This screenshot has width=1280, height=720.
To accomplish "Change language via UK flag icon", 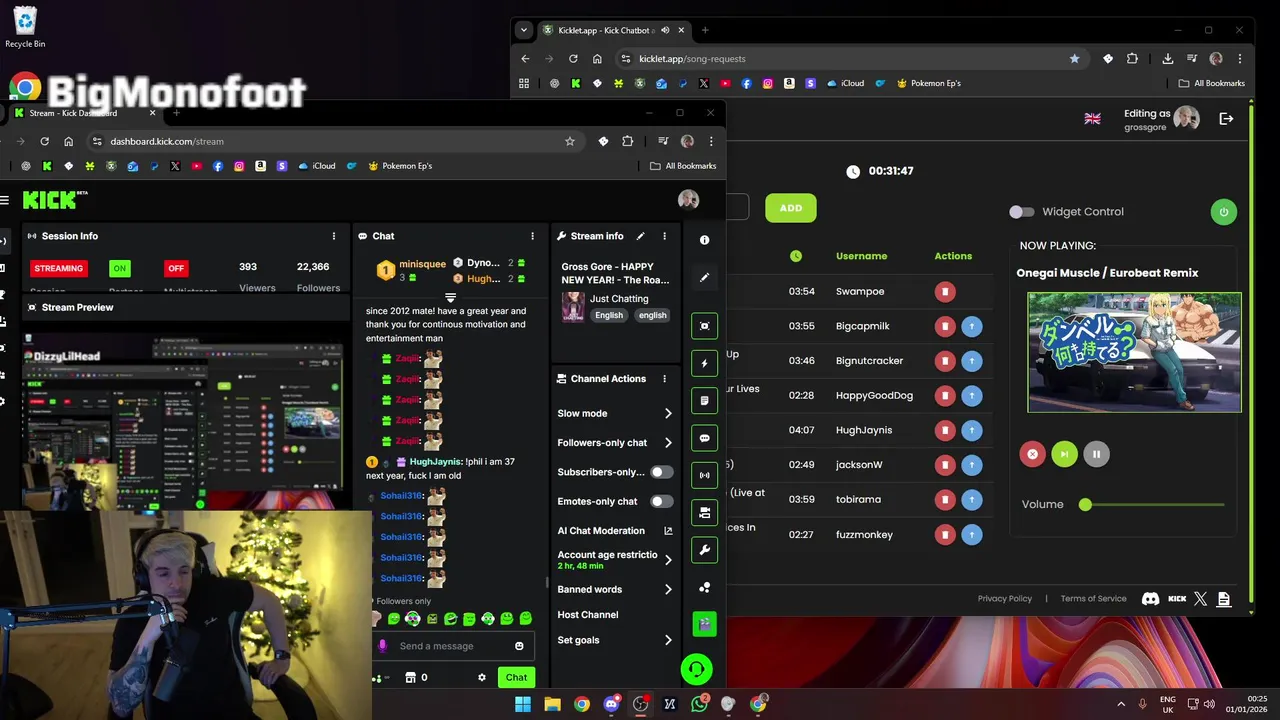I will point(1092,119).
